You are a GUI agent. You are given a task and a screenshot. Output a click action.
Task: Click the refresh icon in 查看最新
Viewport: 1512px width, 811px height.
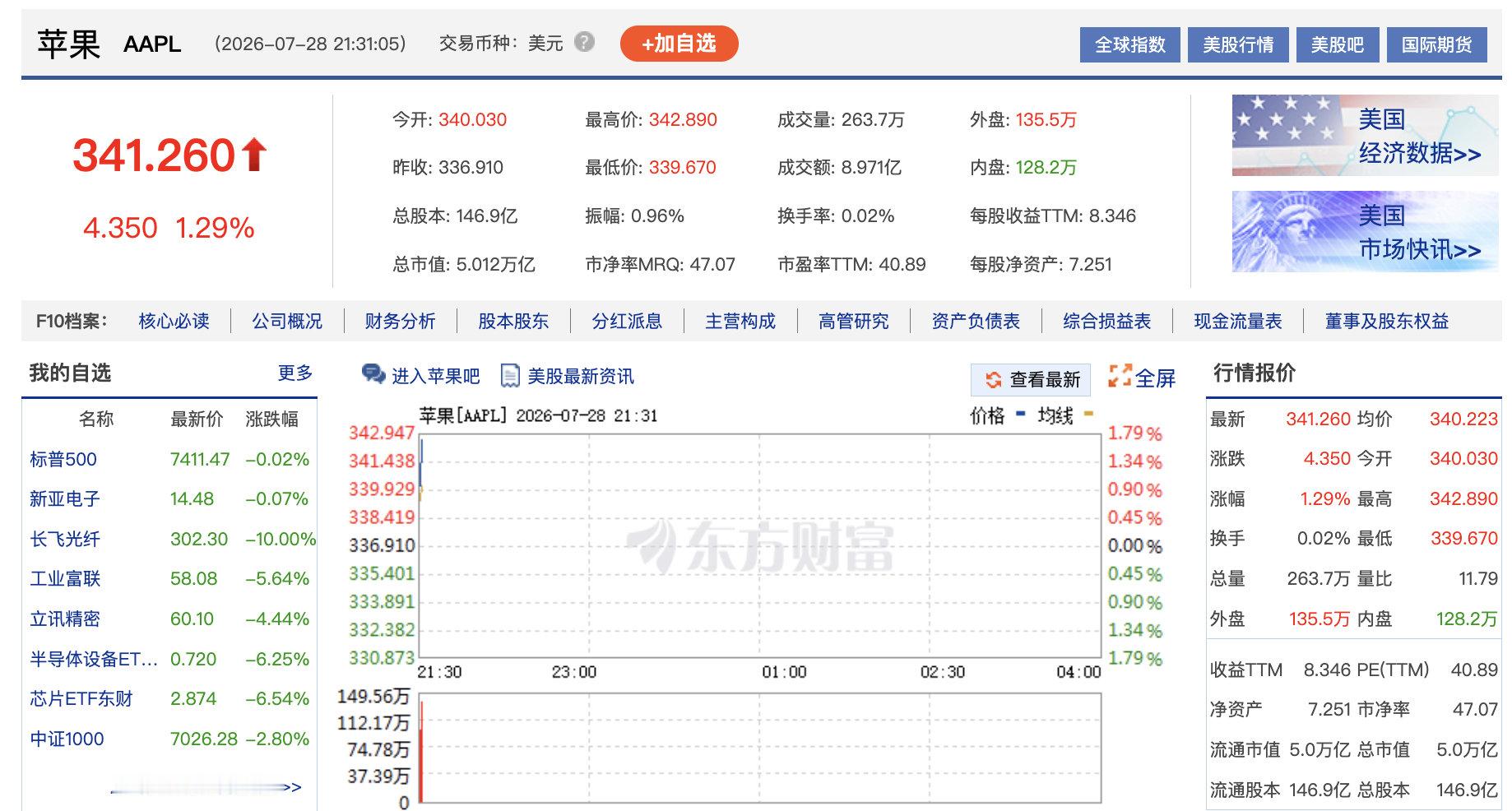point(994,379)
